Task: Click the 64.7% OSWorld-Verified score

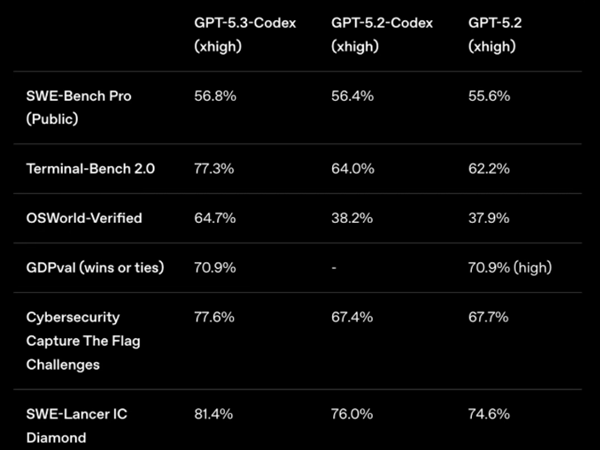Action: [x=213, y=218]
